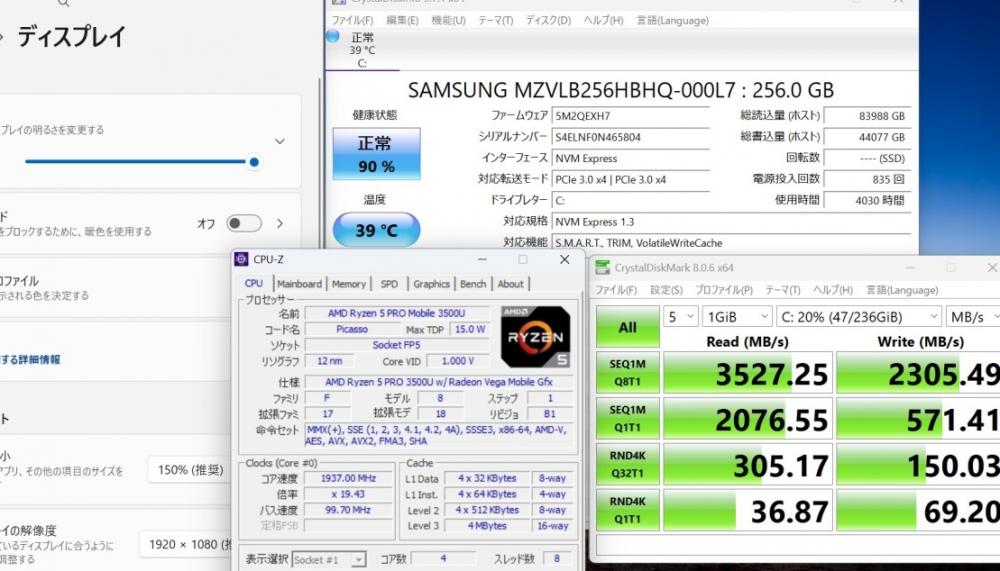Switch to the Mainboard tab in CPU-Z
1000x571 pixels.
[x=299, y=284]
